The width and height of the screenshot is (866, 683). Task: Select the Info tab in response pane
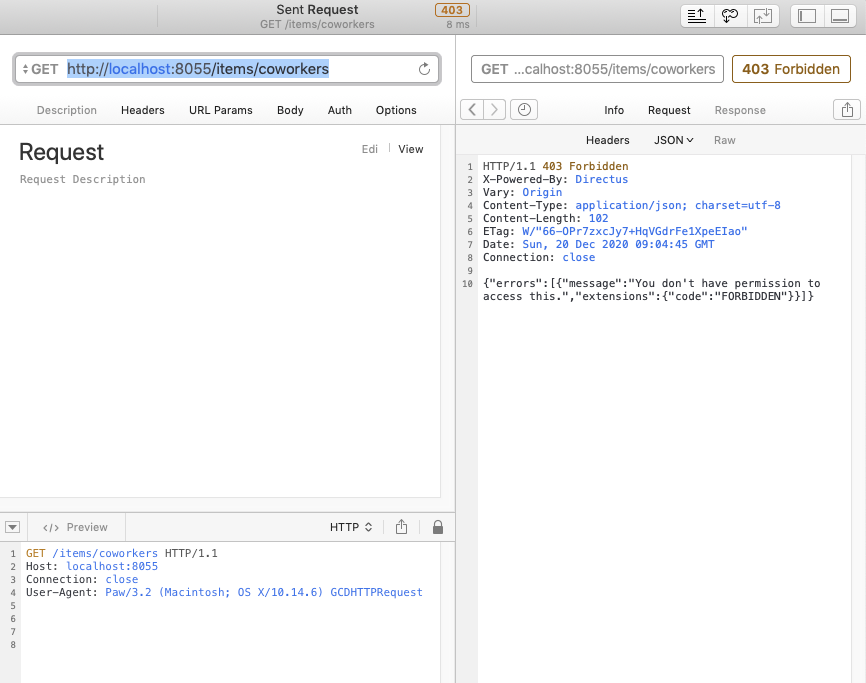pos(614,110)
